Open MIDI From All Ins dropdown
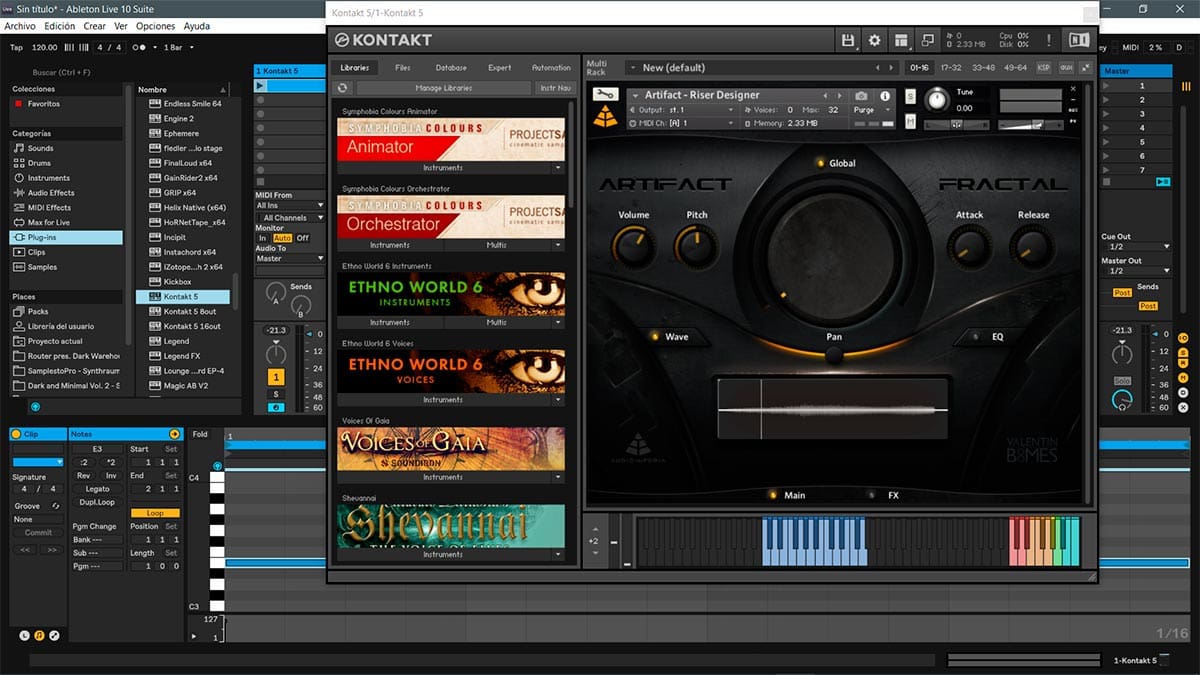The image size is (1200, 675). coord(290,205)
